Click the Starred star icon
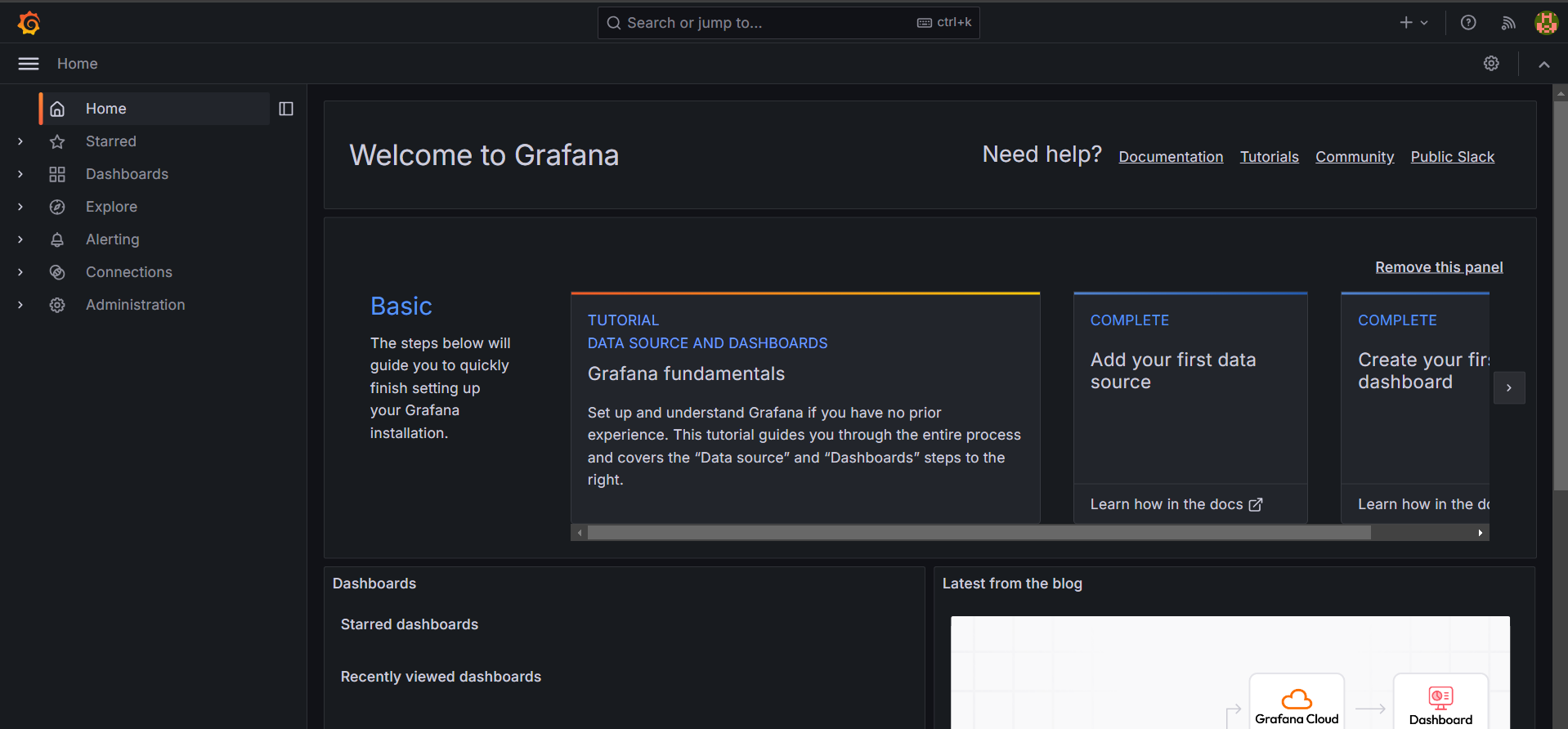 [57, 141]
